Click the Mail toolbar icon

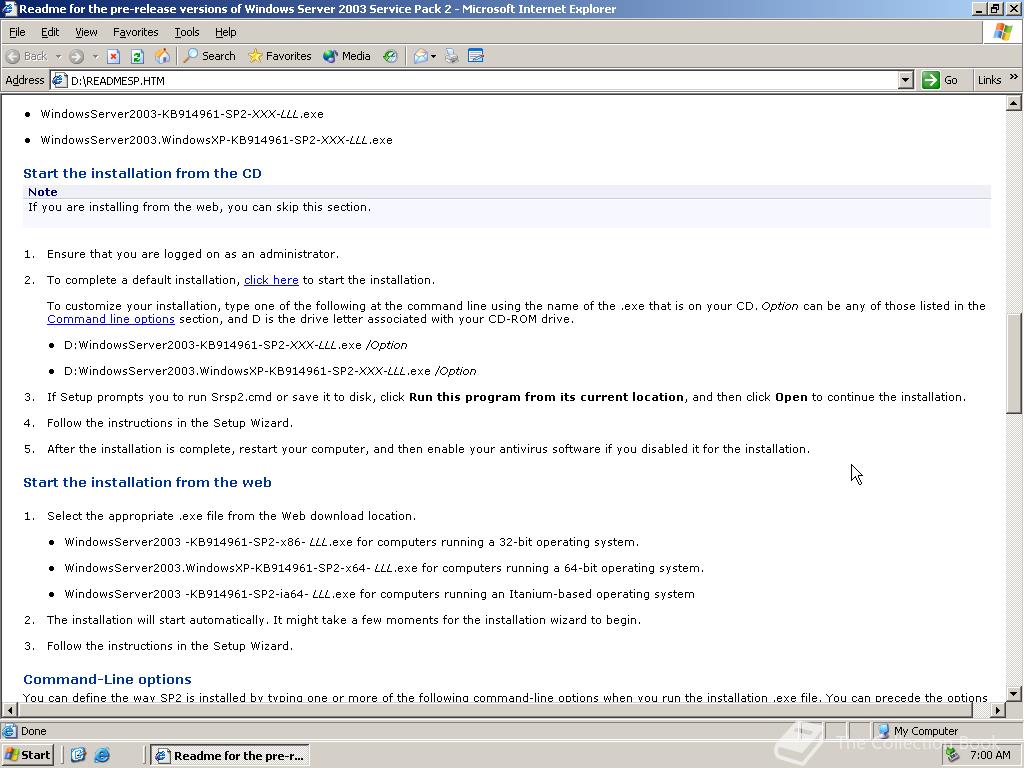[424, 56]
